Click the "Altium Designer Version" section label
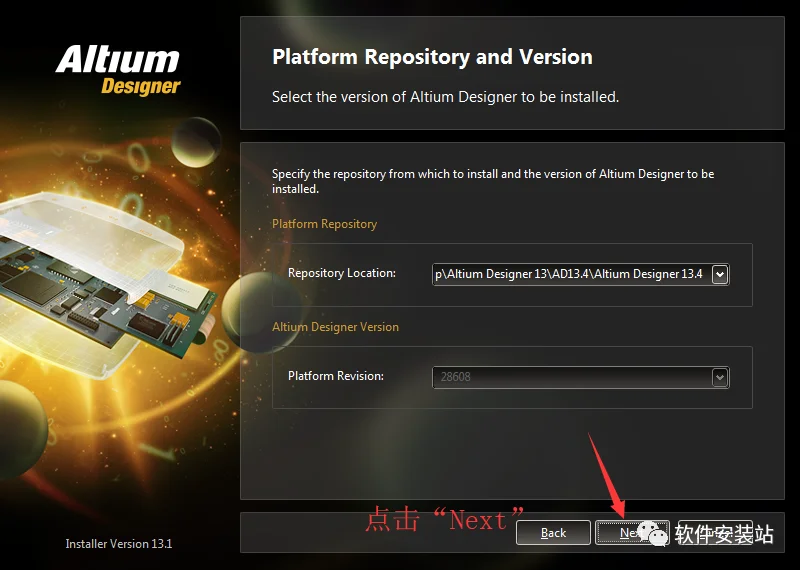 [x=335, y=327]
